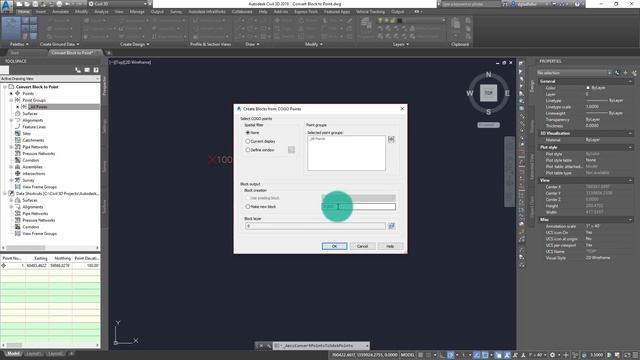Image resolution: width=640 pixels, height=360 pixels.
Task: Click the Surfaces icon under Convert Block to Point
Action: tap(18, 113)
